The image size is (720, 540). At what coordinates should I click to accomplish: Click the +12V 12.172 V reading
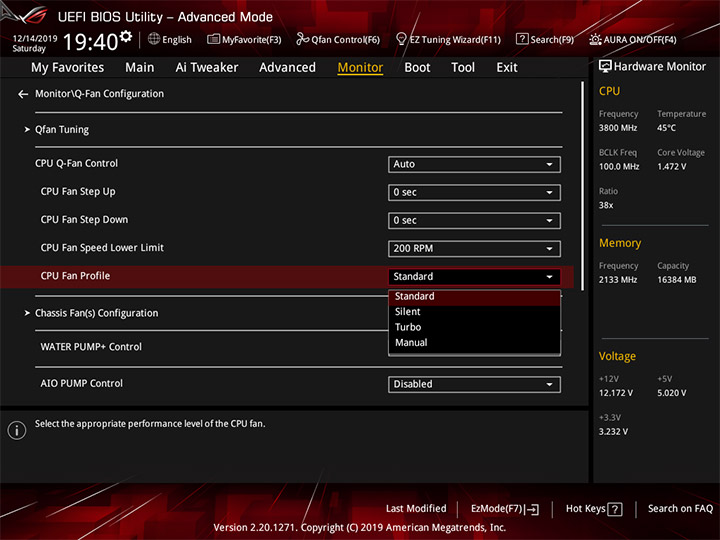[x=616, y=393]
